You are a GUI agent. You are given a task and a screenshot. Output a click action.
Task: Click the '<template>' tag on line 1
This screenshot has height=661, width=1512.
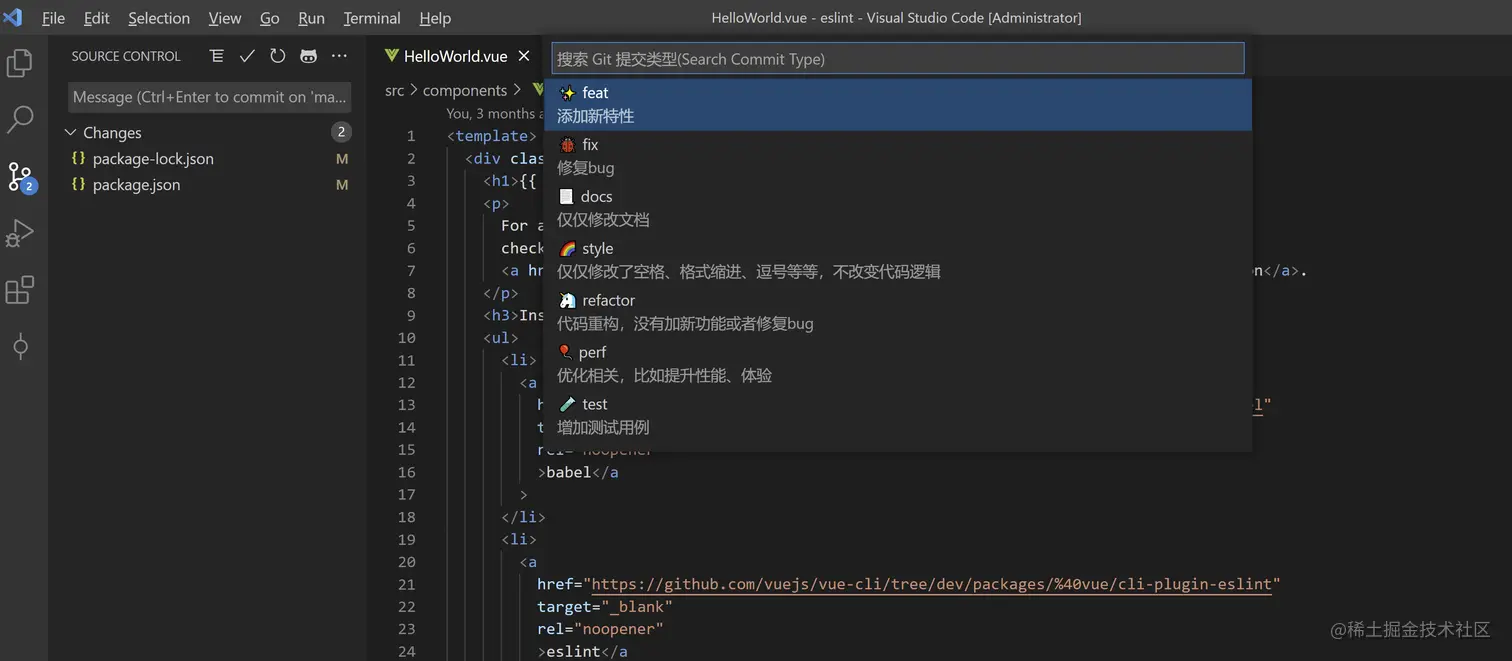pyautogui.click(x=492, y=136)
